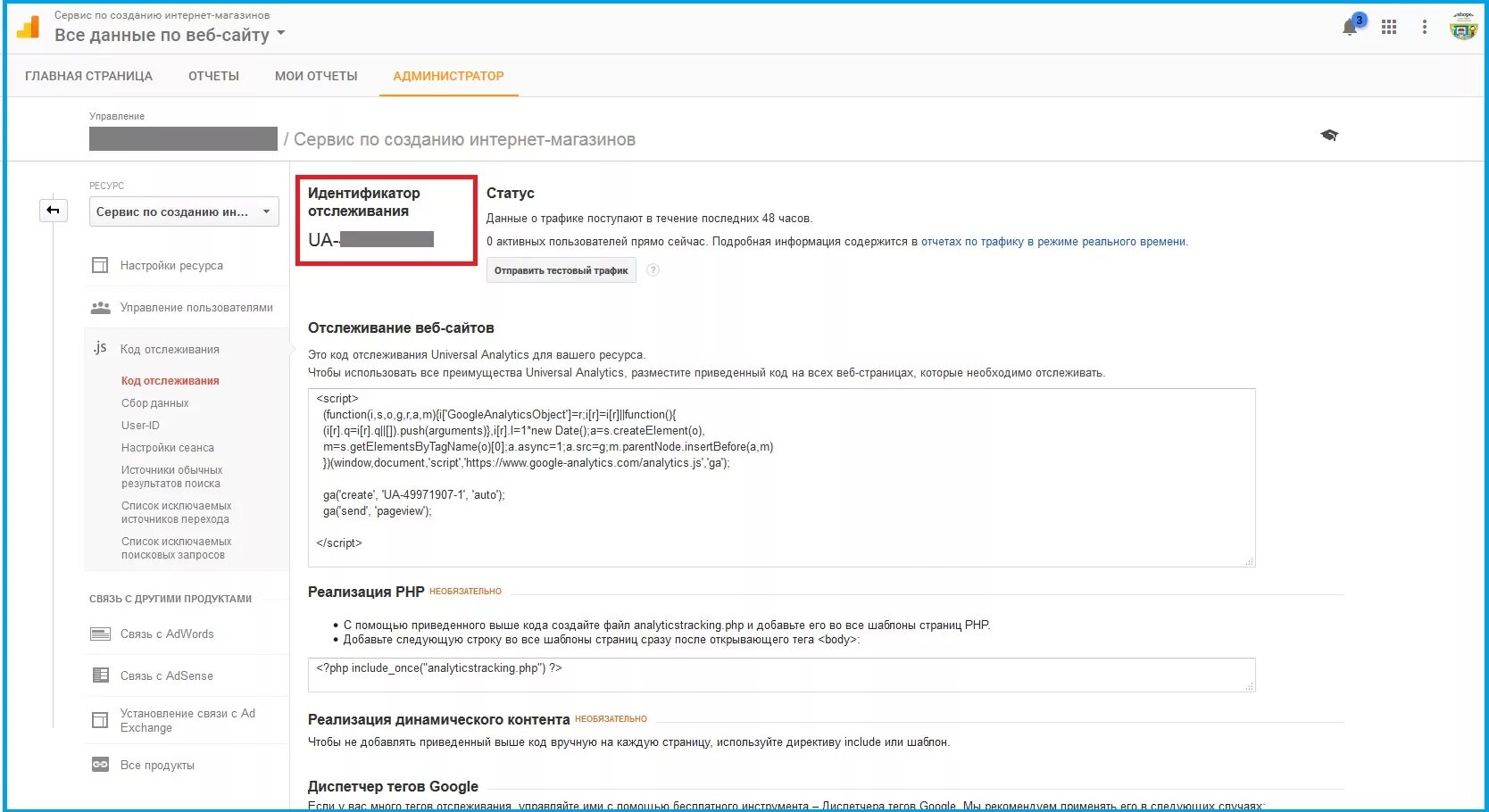Click the Реализация динамического контента heading
1489x812 pixels.
pyautogui.click(x=438, y=719)
